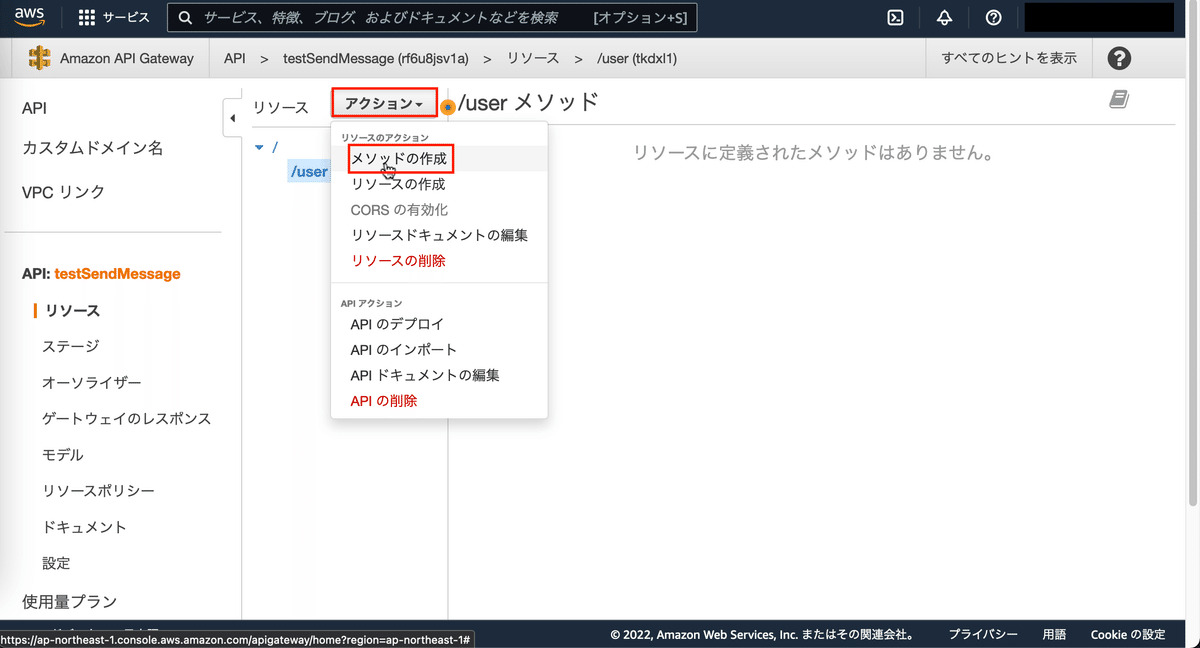Focus the AWS services search field
This screenshot has height=648, width=1200.
point(432,18)
